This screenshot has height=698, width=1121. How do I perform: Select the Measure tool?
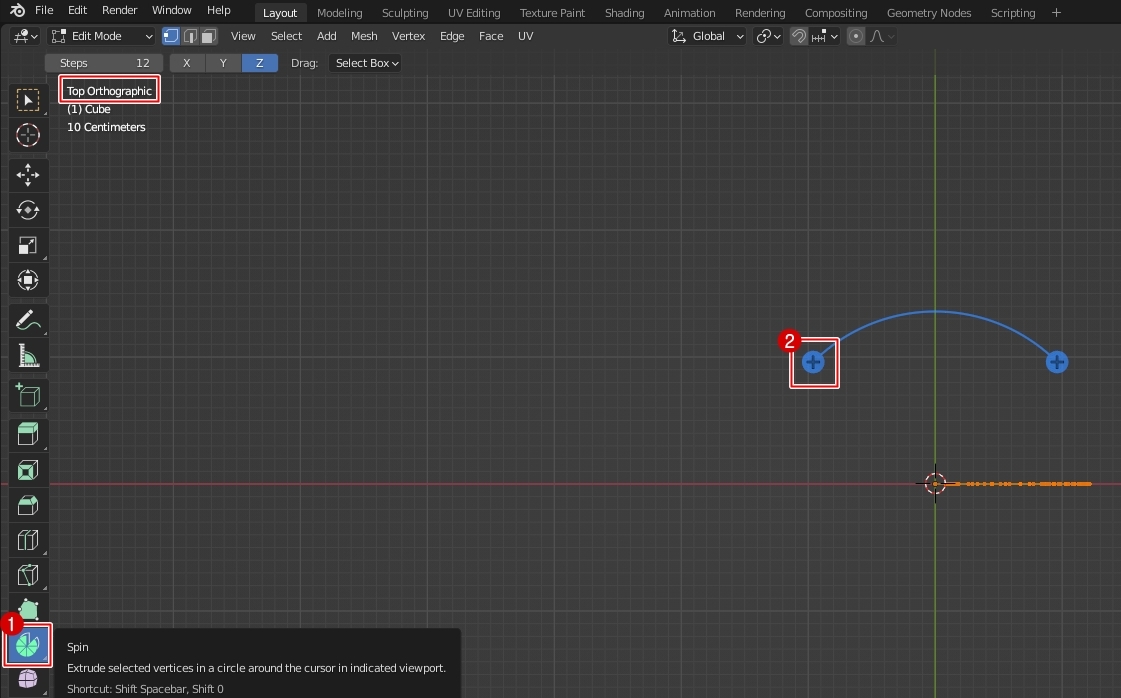28,355
